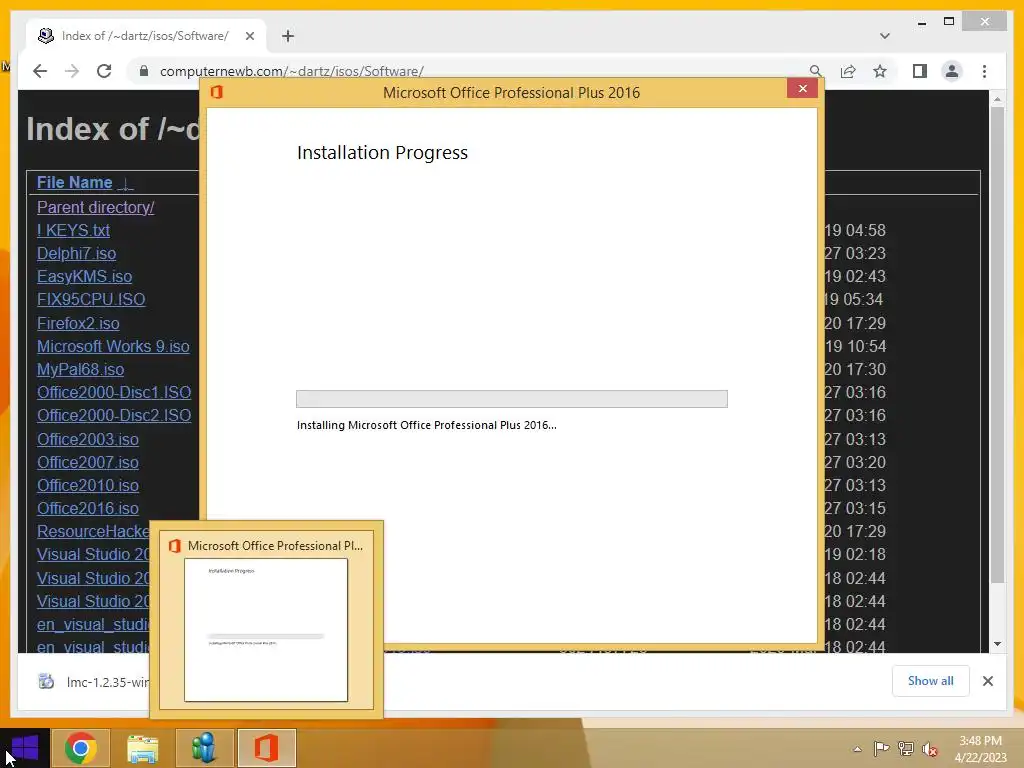
Task: Open the Chrome side panel icon
Action: tap(920, 71)
